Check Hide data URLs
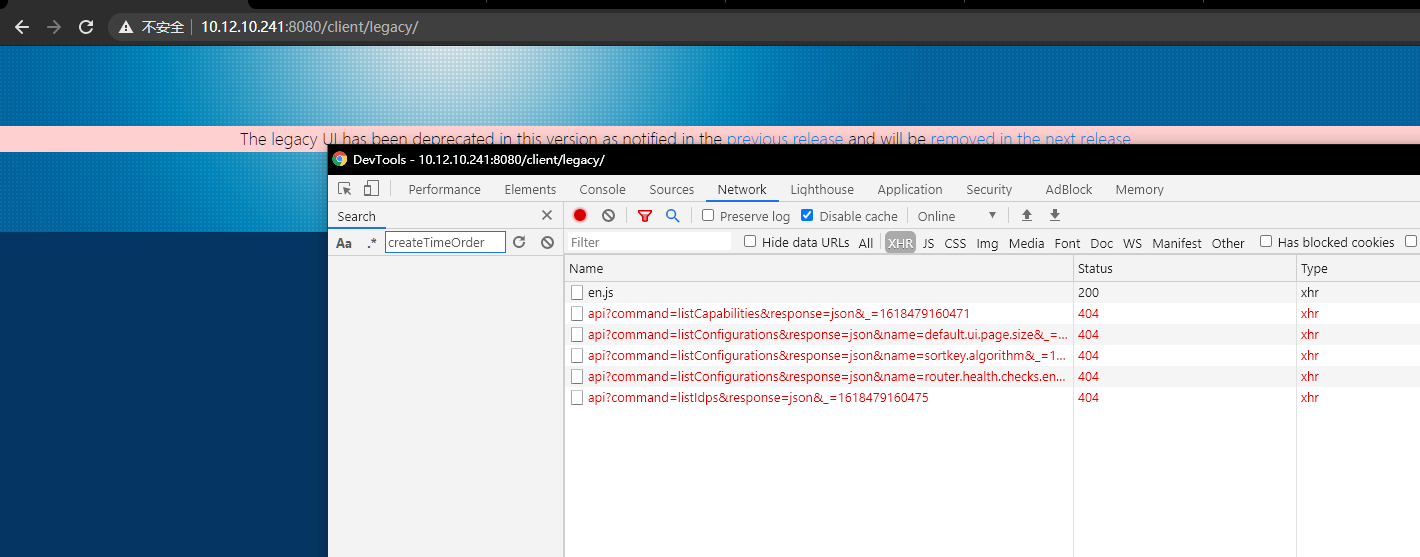 tap(751, 242)
